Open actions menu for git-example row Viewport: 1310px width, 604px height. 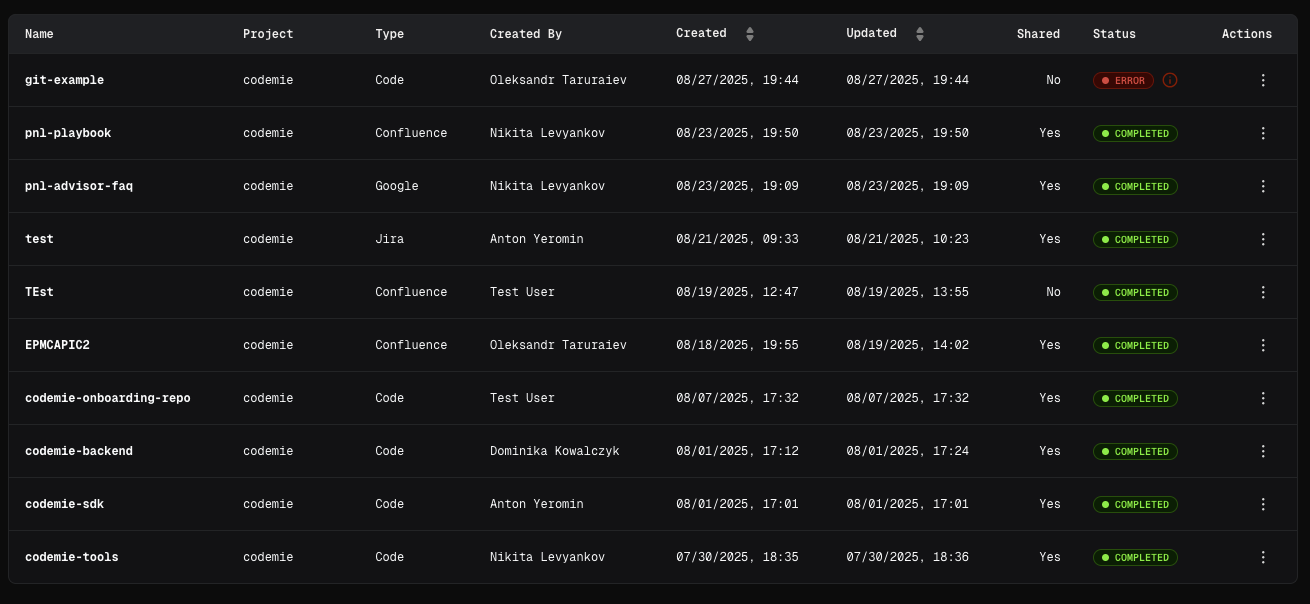coord(1263,80)
